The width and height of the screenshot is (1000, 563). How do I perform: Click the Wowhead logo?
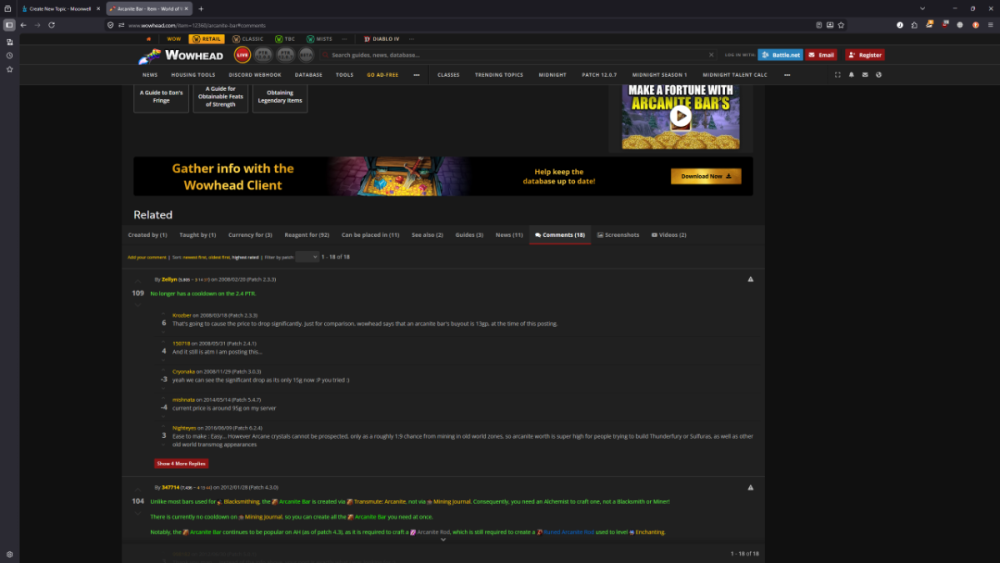181,56
